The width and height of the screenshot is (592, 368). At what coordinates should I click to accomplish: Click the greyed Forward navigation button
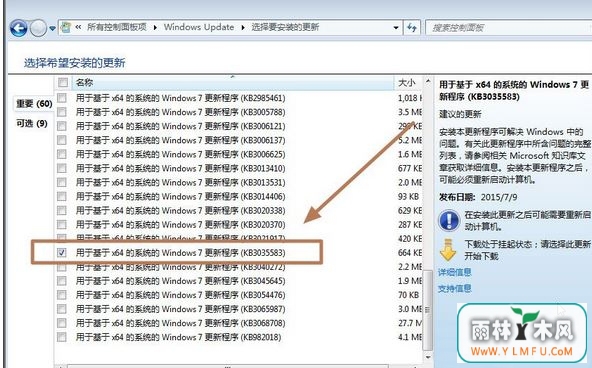coord(38,28)
